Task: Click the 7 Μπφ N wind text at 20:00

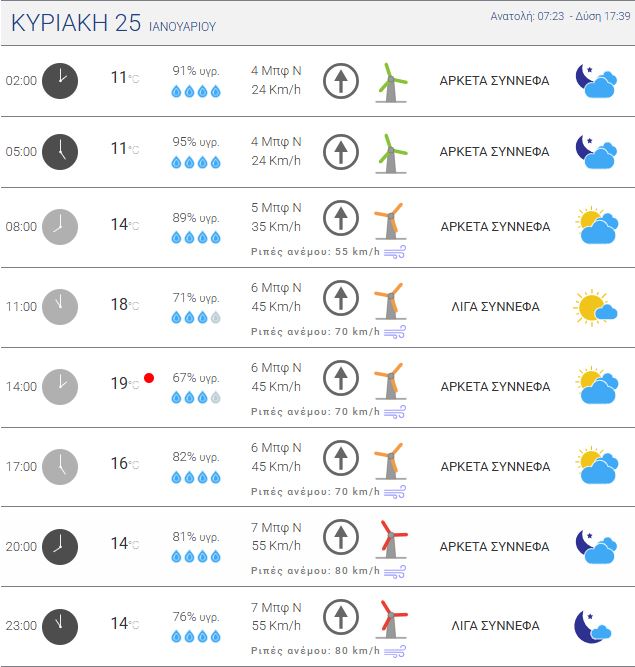Action: tap(276, 527)
